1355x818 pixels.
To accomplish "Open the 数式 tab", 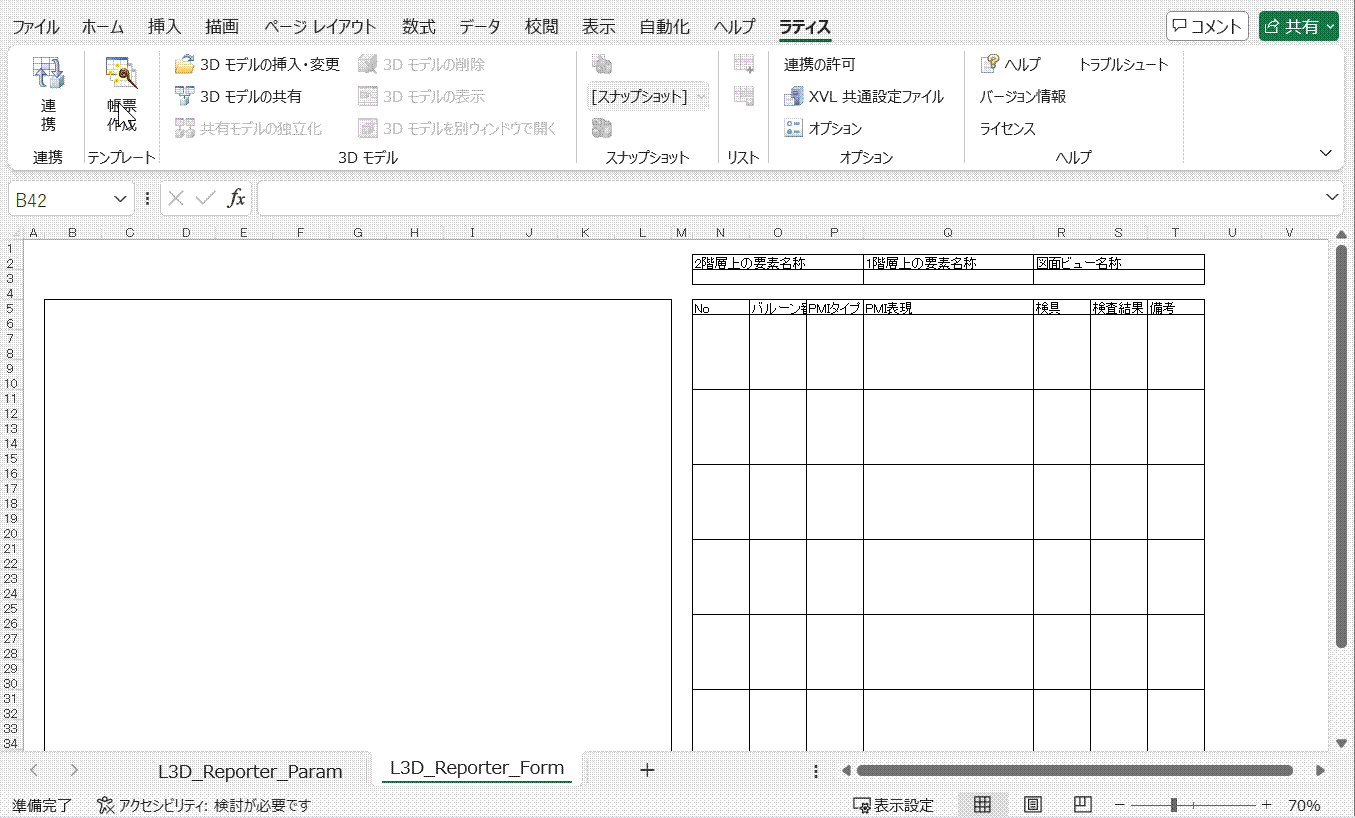I will (419, 27).
